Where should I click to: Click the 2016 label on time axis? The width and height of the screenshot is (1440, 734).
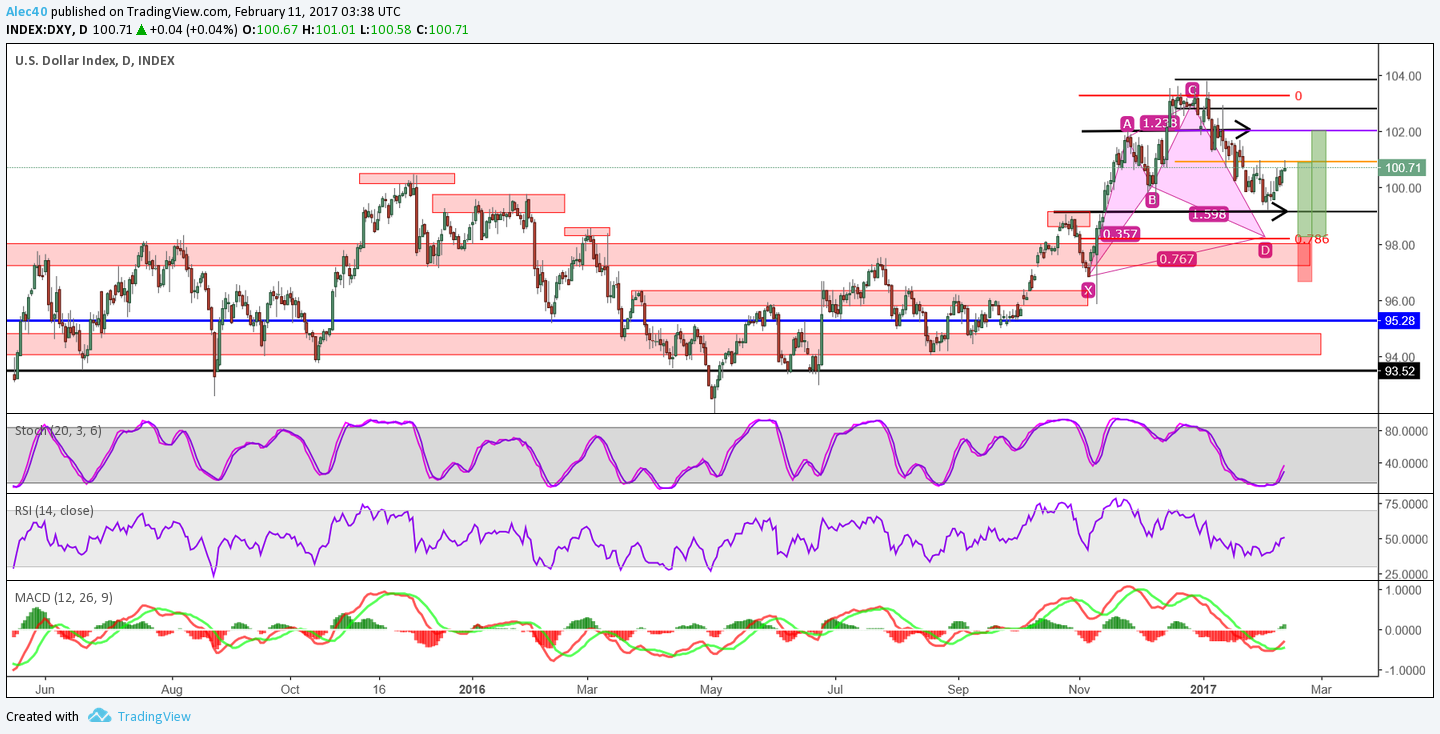pyautogui.click(x=471, y=690)
